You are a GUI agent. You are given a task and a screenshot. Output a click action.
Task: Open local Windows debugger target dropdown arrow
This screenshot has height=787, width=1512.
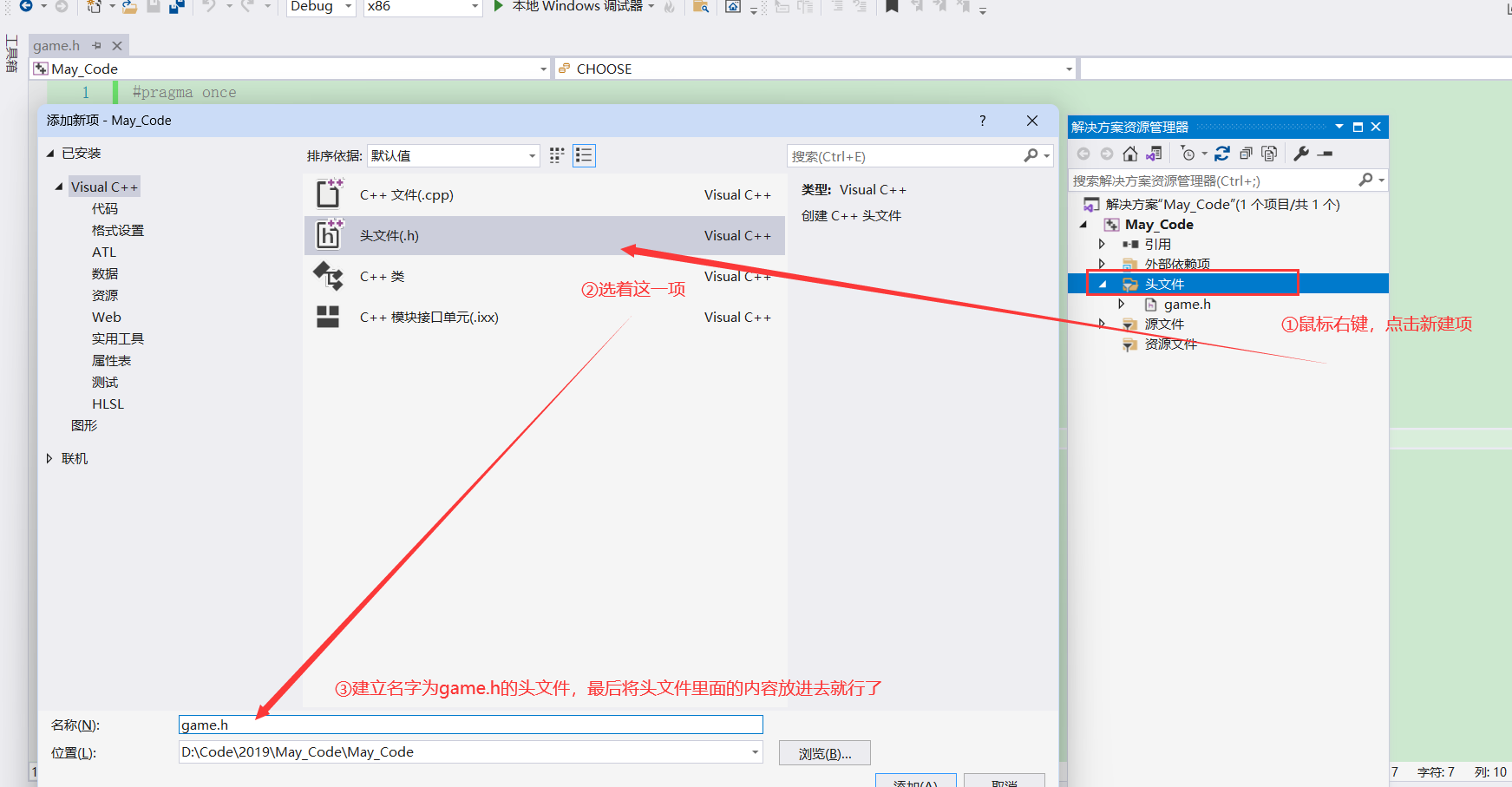[651, 6]
